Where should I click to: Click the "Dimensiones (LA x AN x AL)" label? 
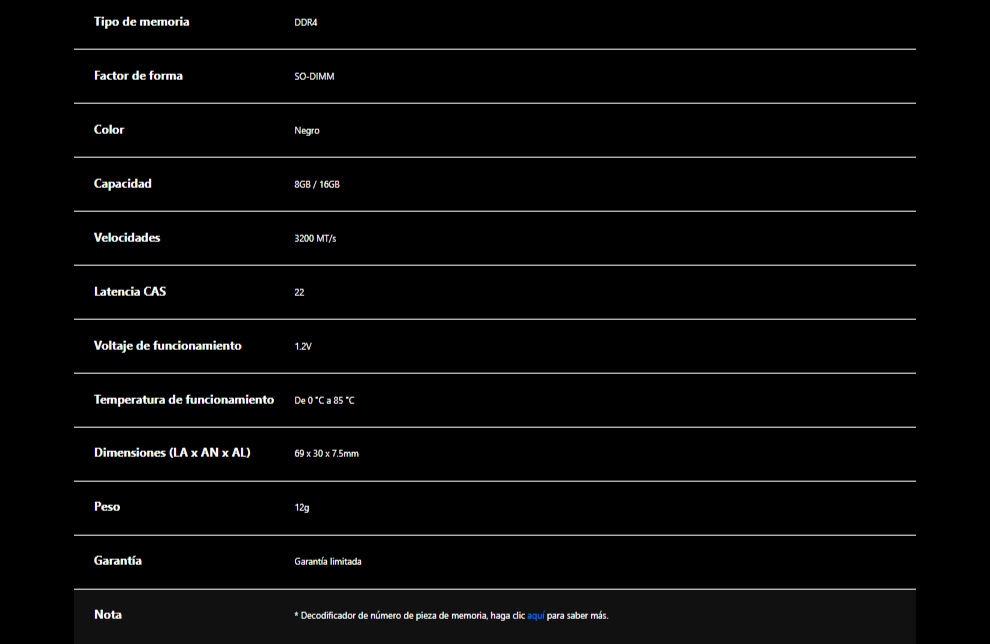click(172, 453)
